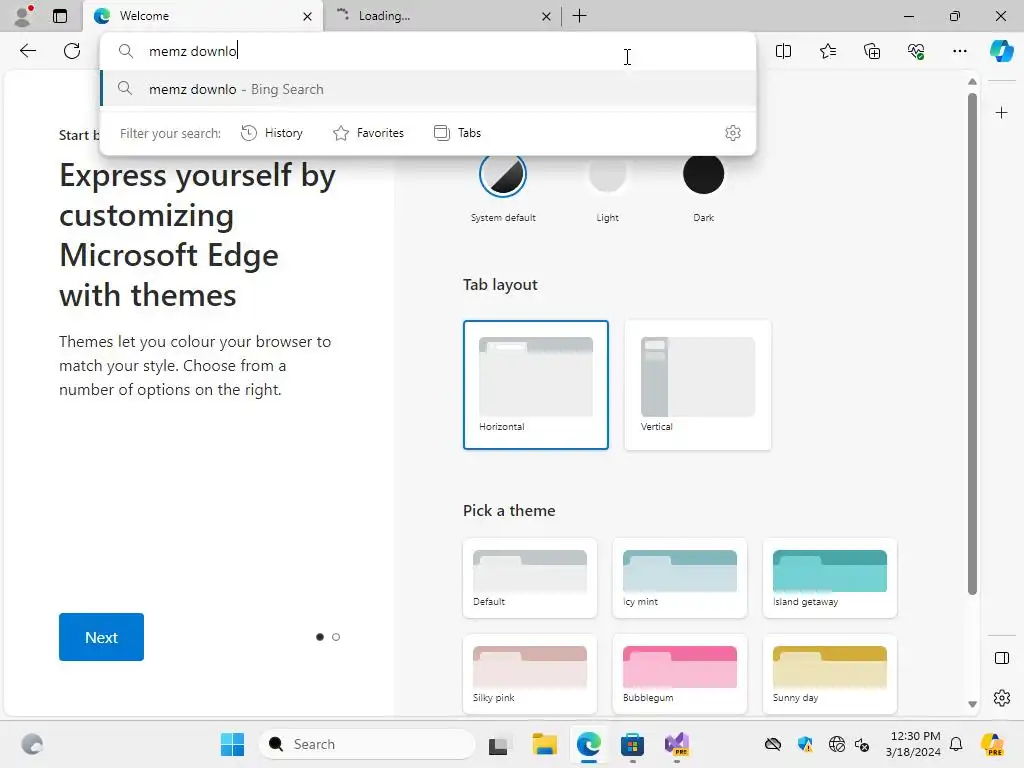Click page scrollbar up arrow
The height and width of the screenshot is (768, 1024).
[972, 82]
